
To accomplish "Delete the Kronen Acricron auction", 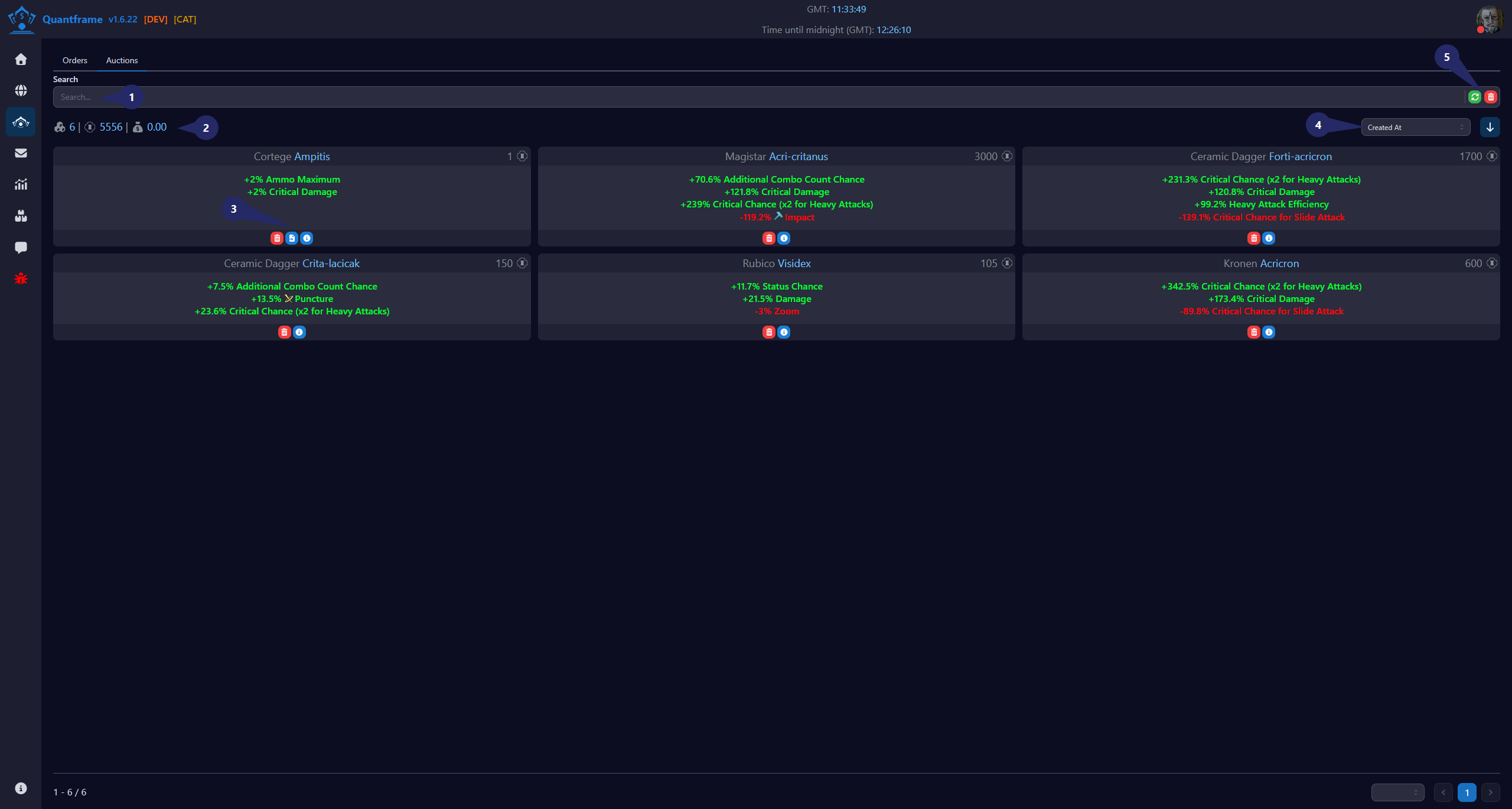I will [1254, 332].
